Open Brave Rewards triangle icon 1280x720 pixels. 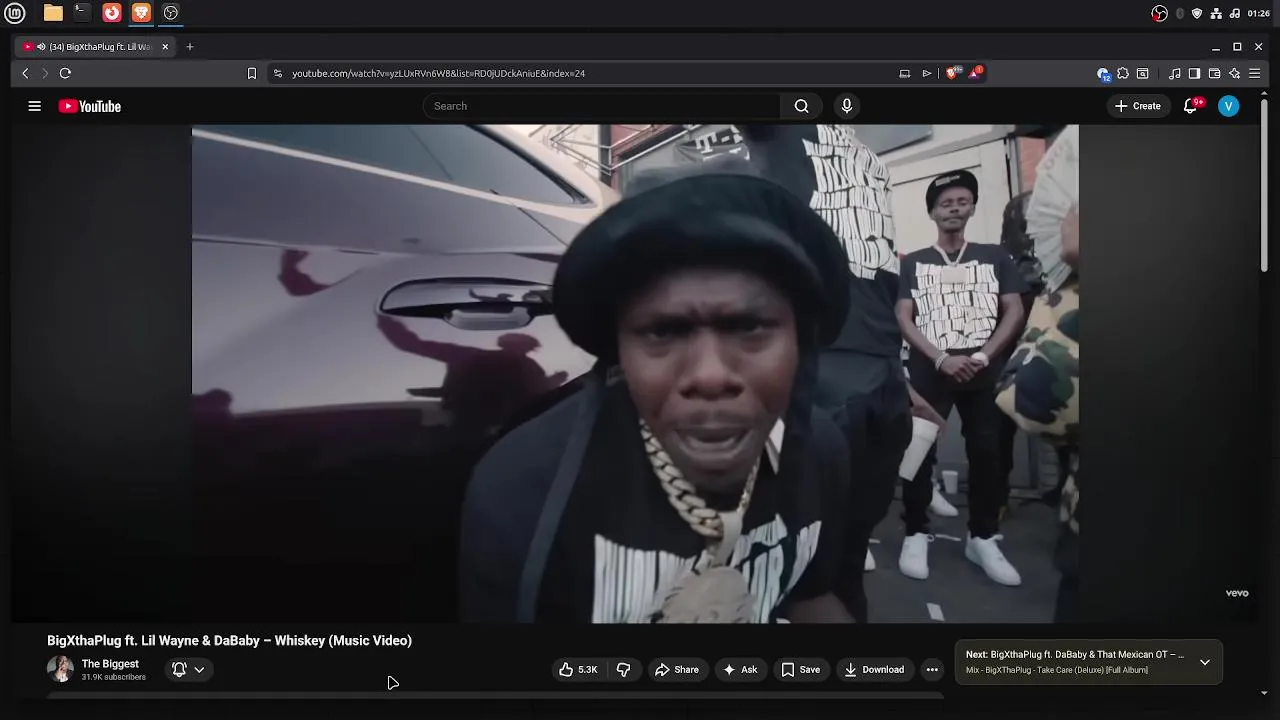click(x=975, y=73)
